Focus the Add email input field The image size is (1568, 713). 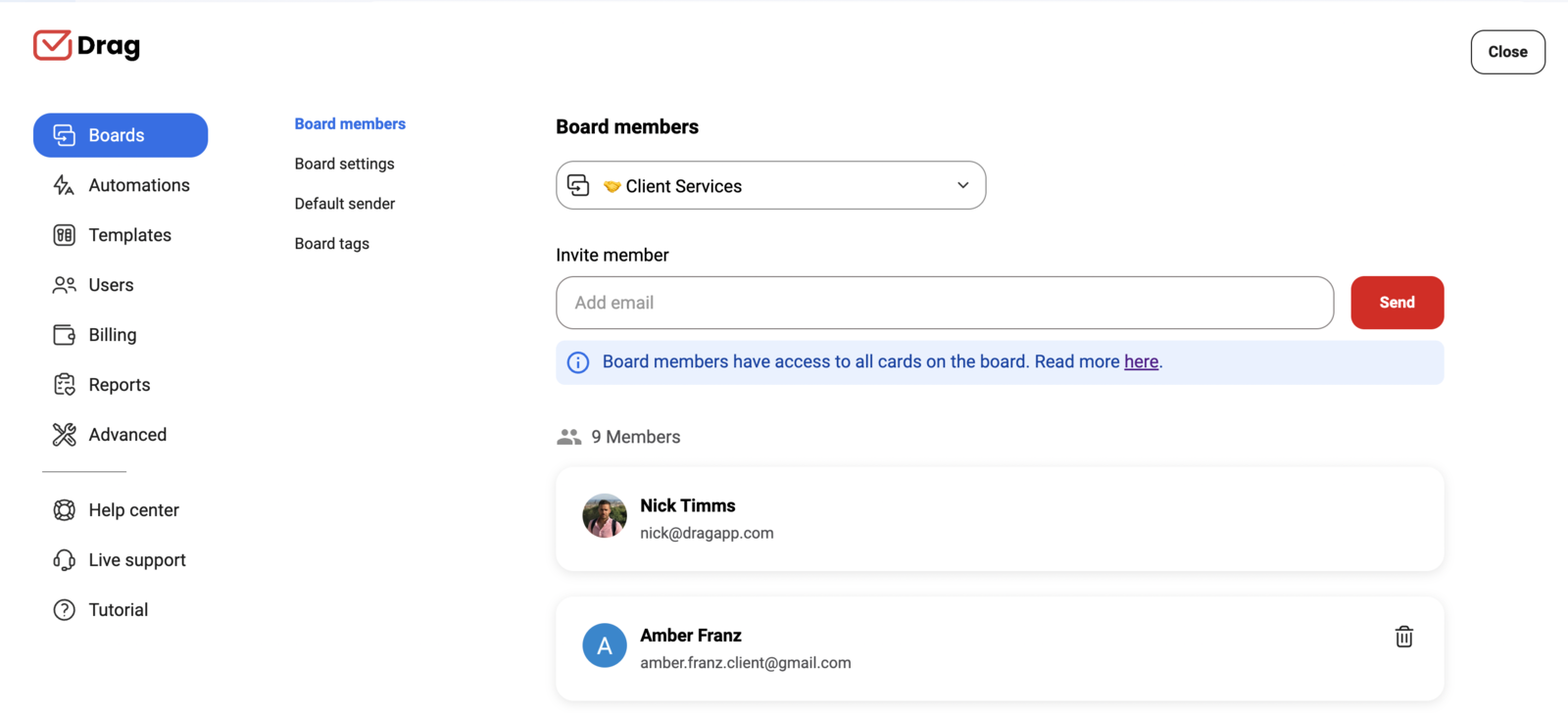[945, 303]
